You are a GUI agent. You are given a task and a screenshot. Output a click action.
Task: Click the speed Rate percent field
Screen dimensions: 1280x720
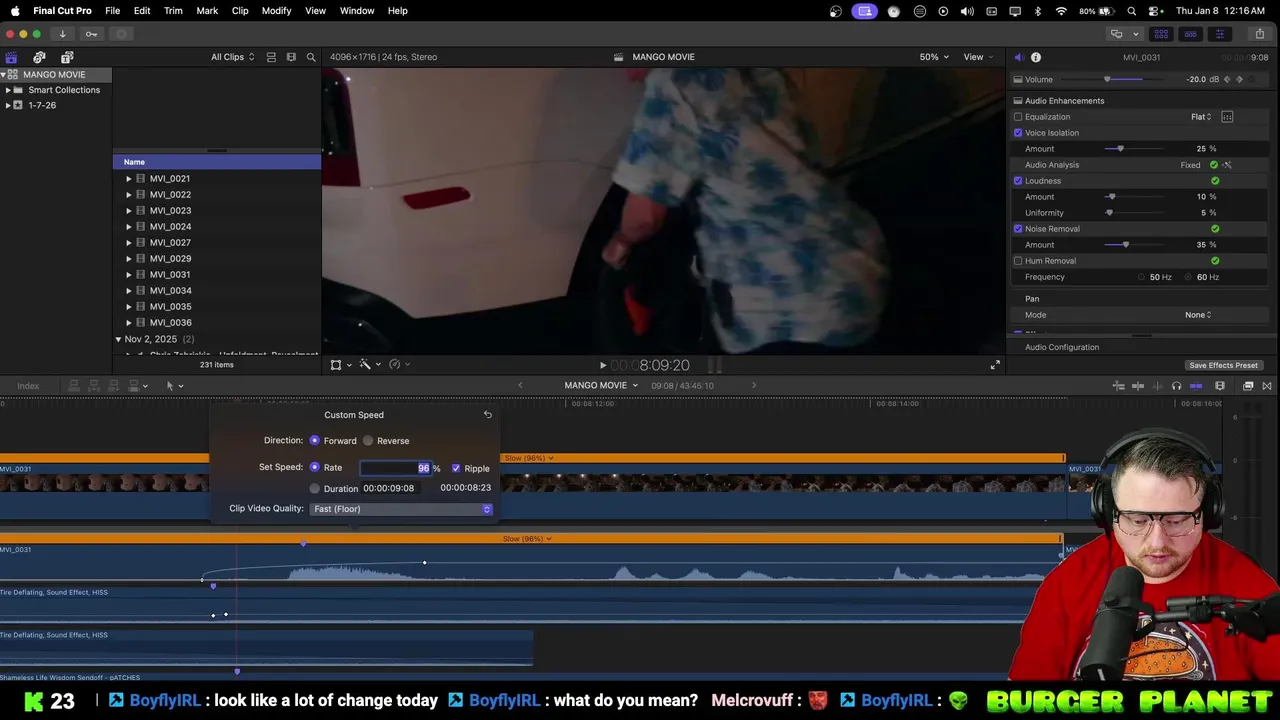(395, 468)
